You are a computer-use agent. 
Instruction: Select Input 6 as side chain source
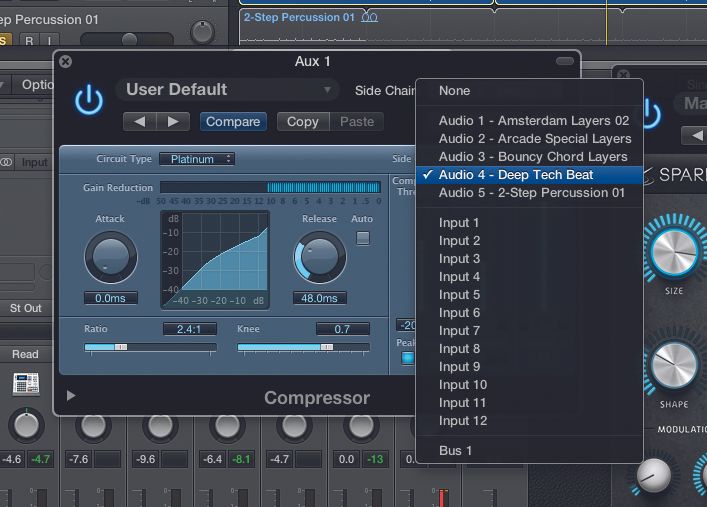(x=529, y=313)
